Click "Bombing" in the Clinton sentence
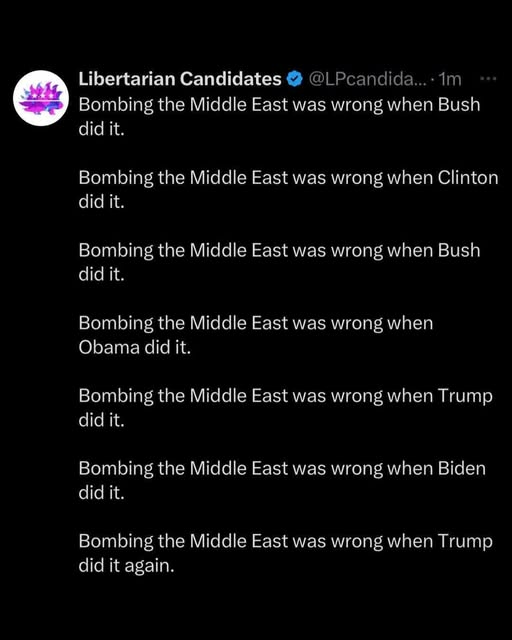Screen dimensions: 512x640 [116, 178]
